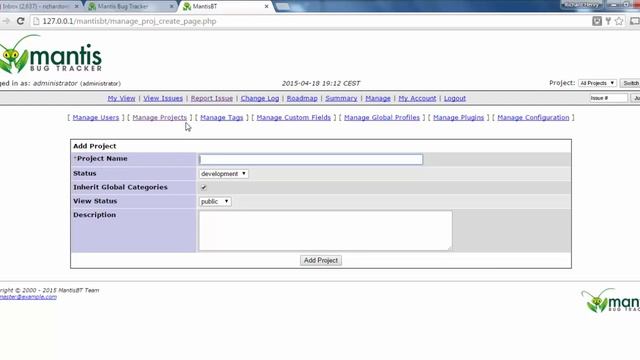
Task: Bookmark this page with the star icon
Action: (619, 21)
